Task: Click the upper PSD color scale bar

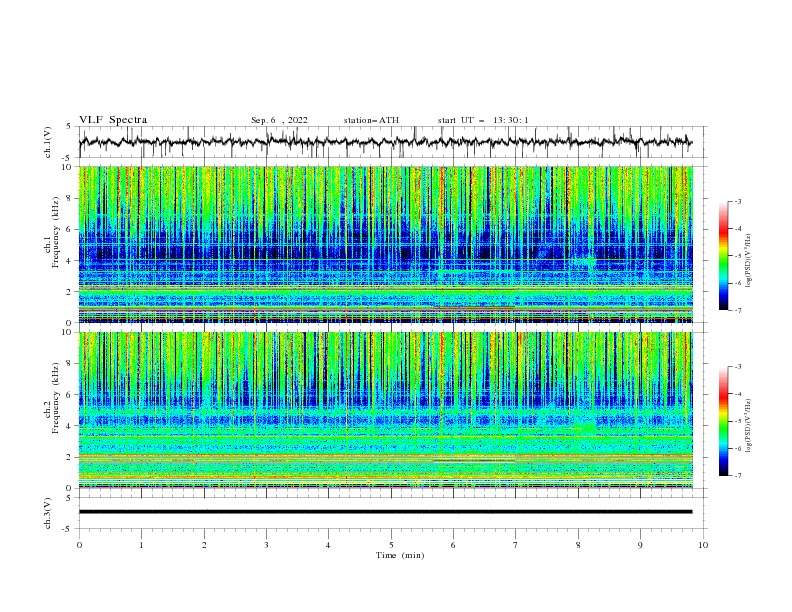Action: pos(724,256)
